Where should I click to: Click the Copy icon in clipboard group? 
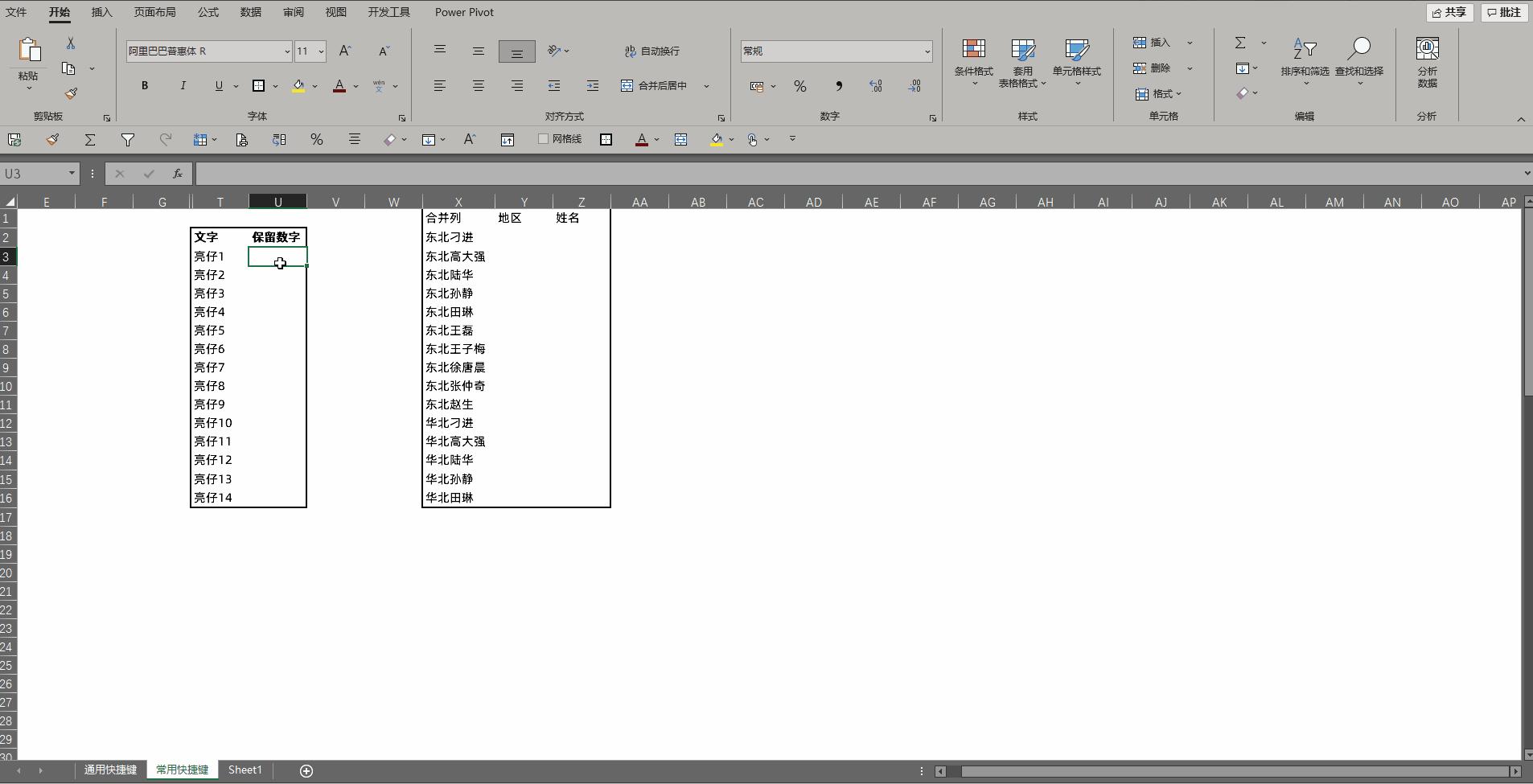pyautogui.click(x=69, y=68)
